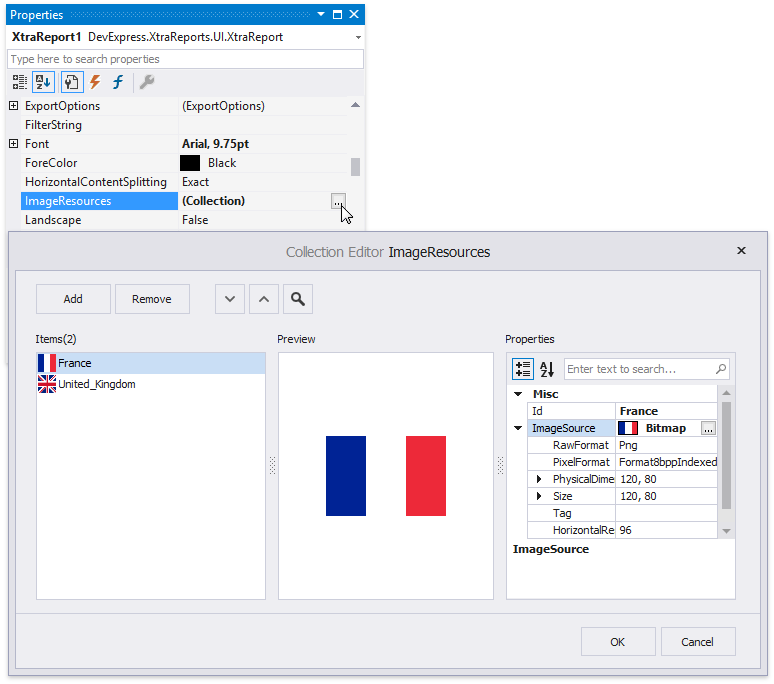774x684 pixels.
Task: Click the up arrow of the Properties panel scrollbar
Action: (355, 105)
